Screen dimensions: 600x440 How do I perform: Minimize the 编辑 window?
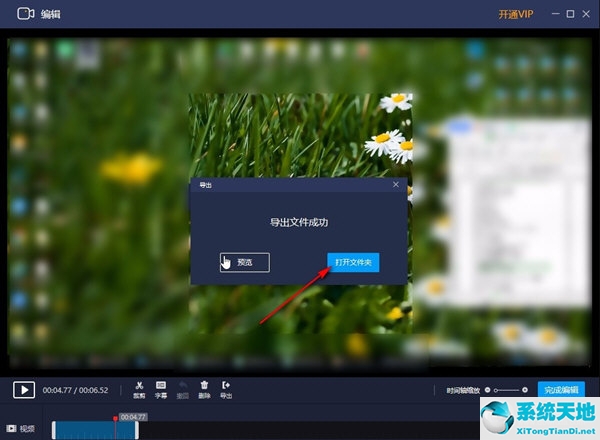556,14
